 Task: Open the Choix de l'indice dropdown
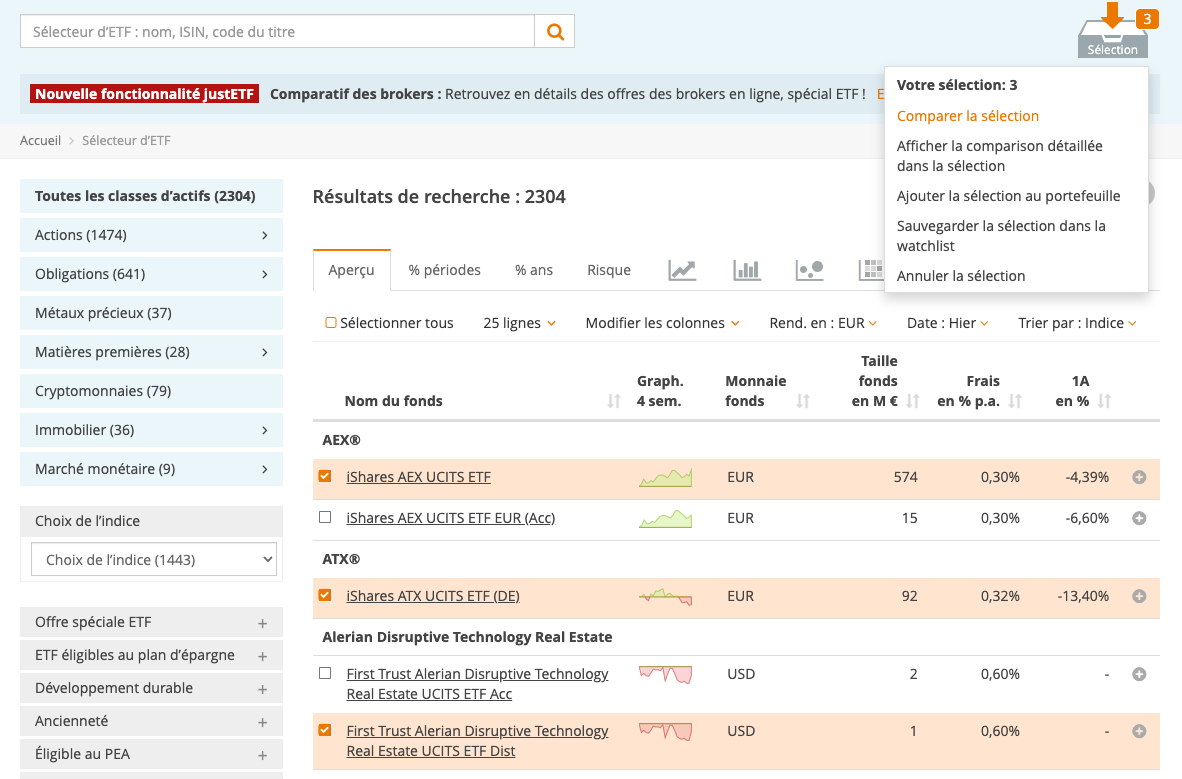pos(153,560)
